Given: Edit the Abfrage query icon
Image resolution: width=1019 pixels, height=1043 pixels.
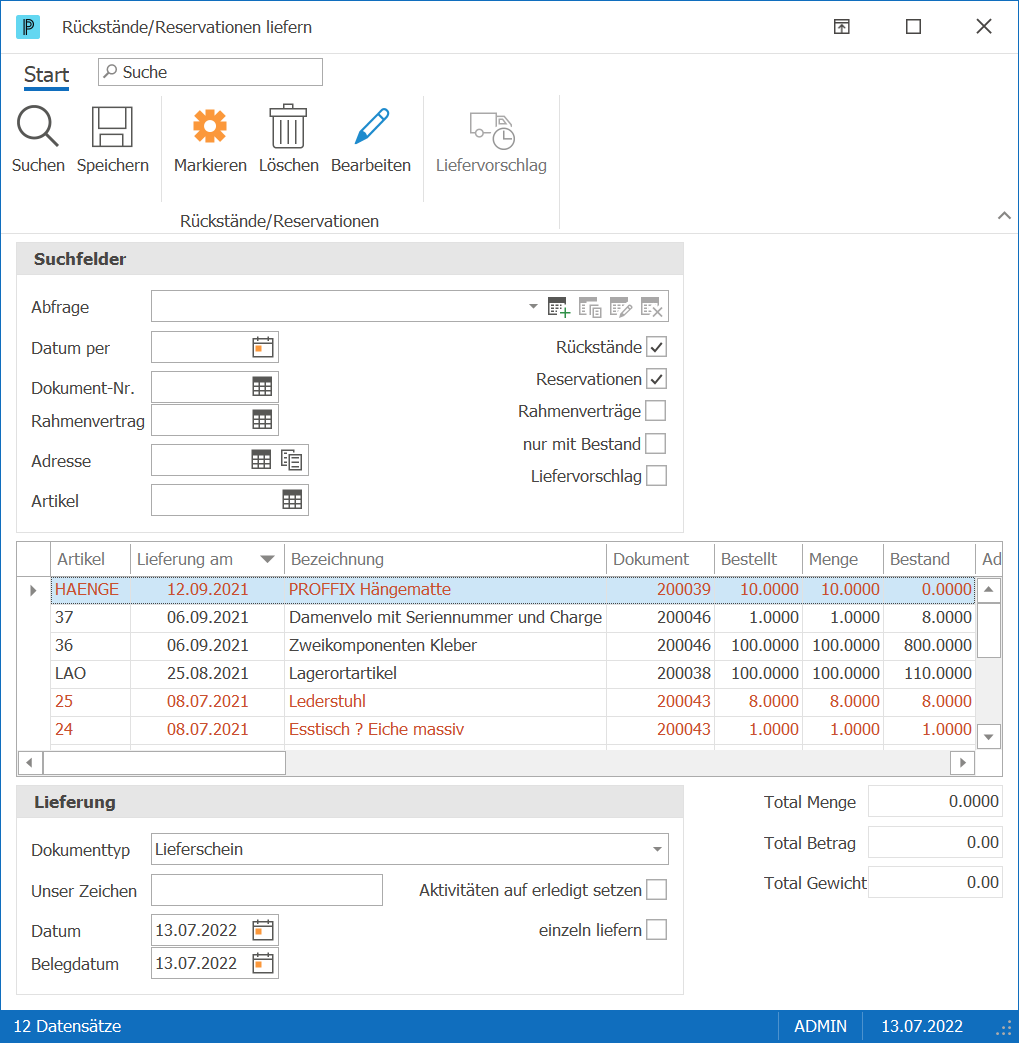Looking at the screenshot, I should pos(621,307).
